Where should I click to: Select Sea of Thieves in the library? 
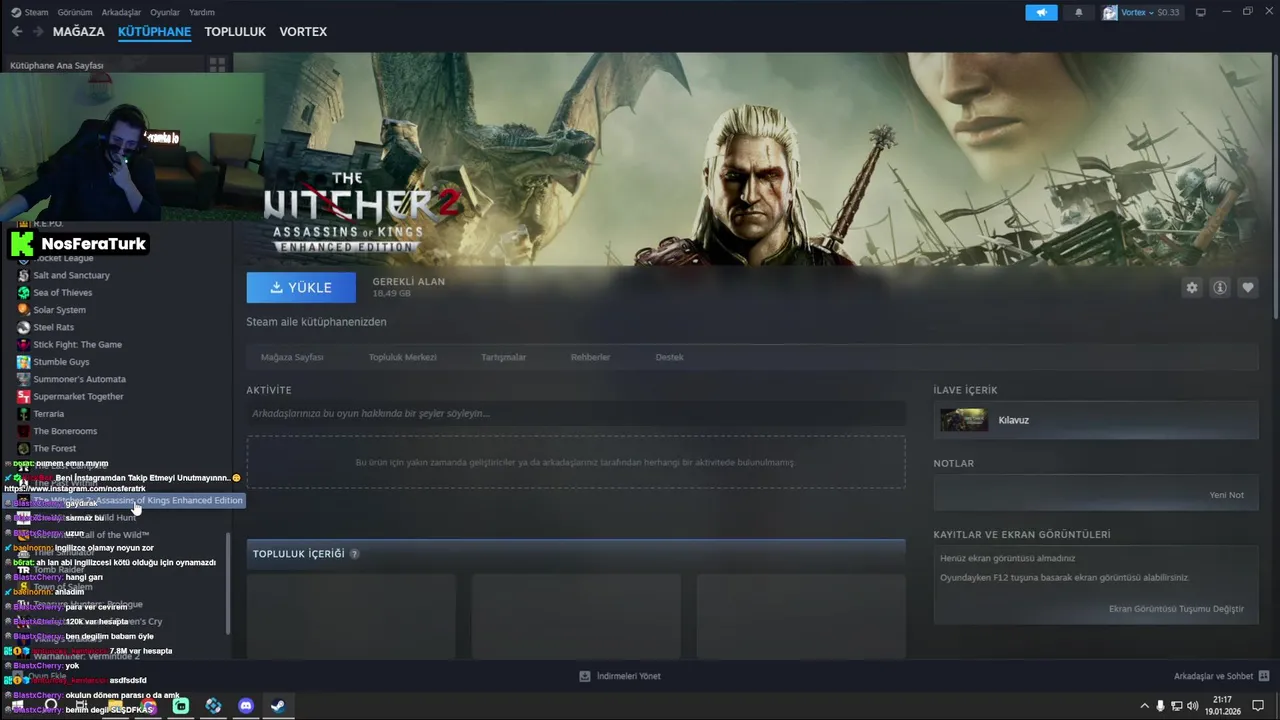[x=62, y=292]
